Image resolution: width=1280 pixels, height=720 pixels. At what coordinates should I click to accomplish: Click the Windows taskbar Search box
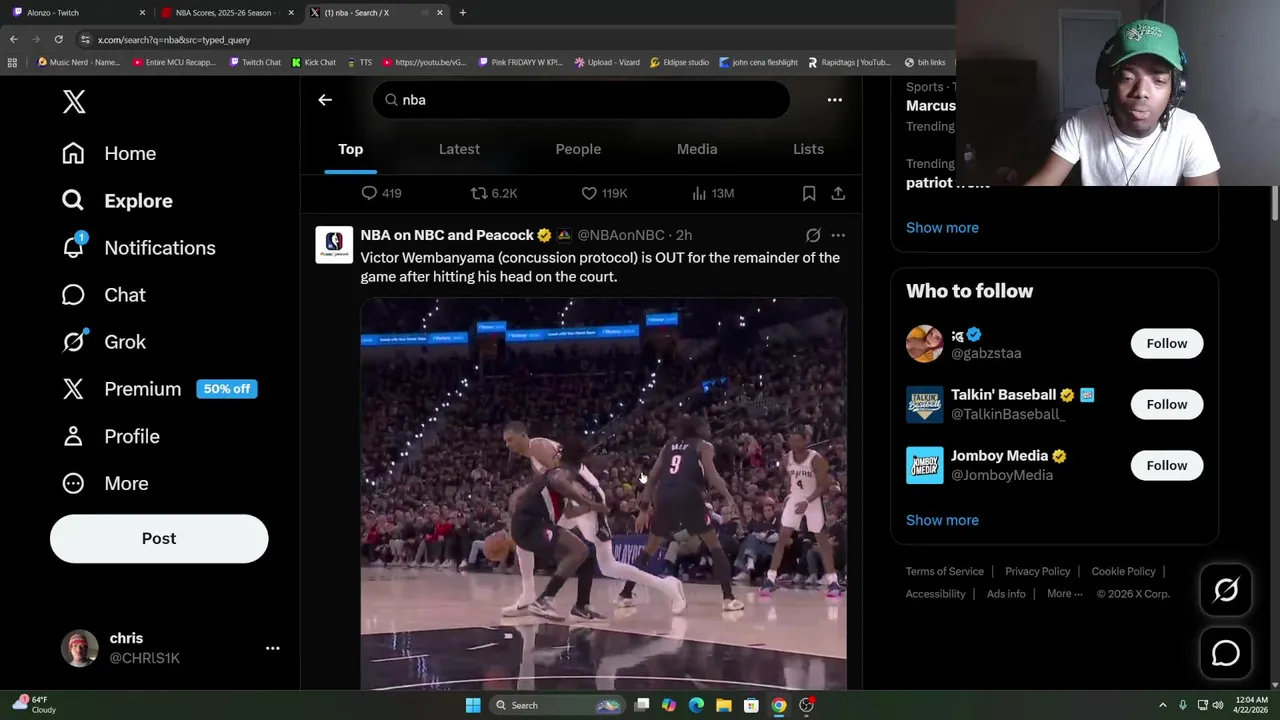(x=557, y=705)
